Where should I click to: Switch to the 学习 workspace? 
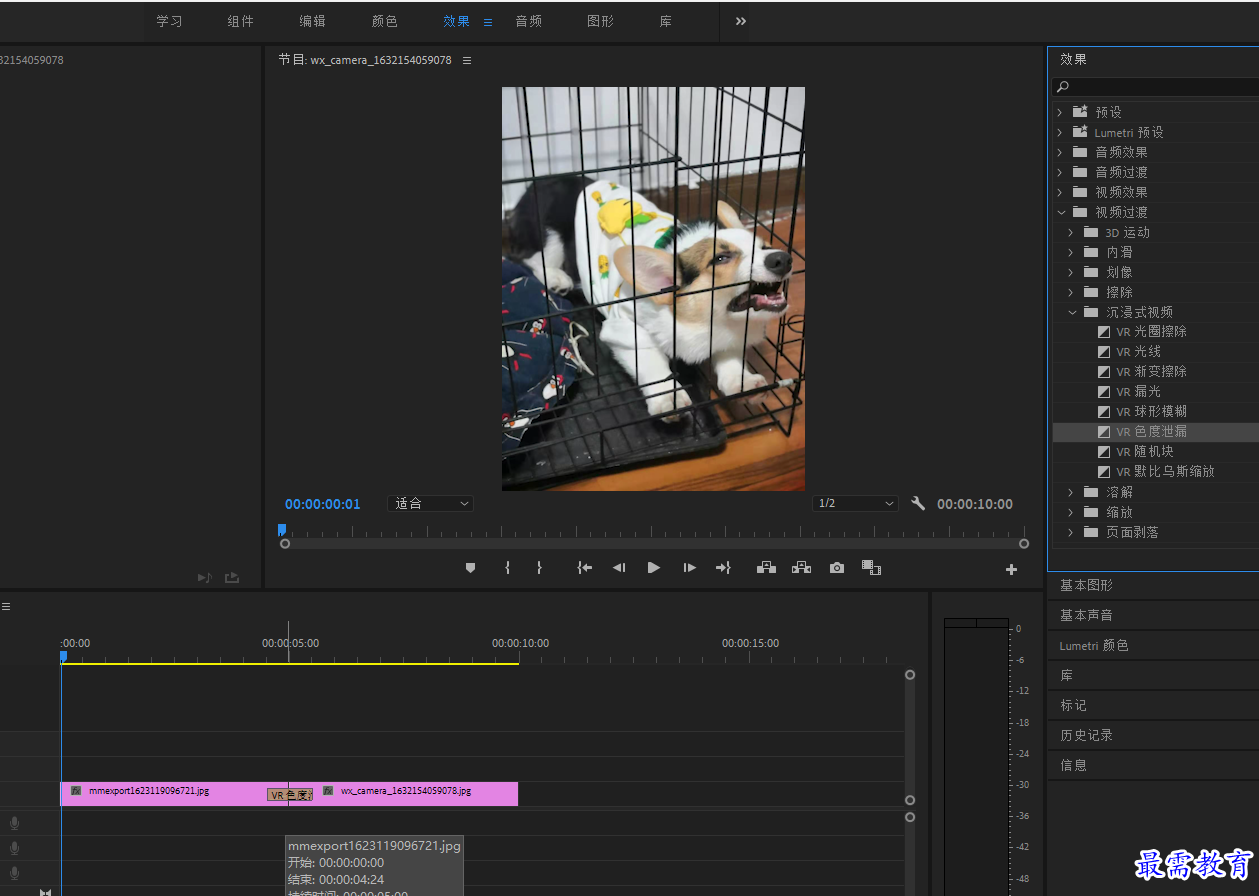(x=169, y=21)
